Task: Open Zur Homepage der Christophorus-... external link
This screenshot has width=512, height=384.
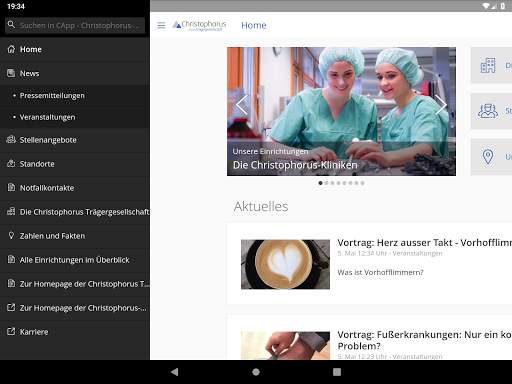Action: click(75, 308)
